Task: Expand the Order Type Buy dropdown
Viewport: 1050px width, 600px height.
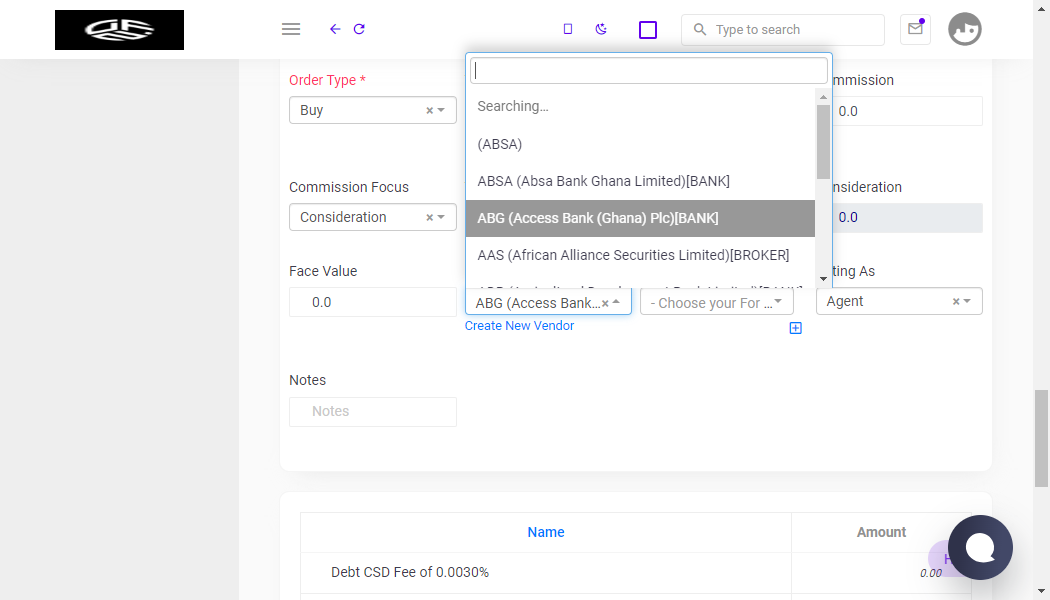Action: (441, 110)
